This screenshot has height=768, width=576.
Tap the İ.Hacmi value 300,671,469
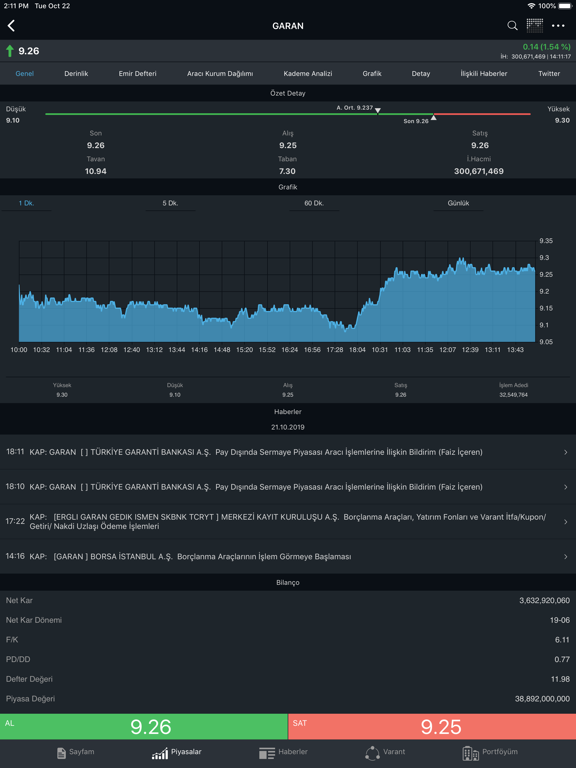click(479, 171)
